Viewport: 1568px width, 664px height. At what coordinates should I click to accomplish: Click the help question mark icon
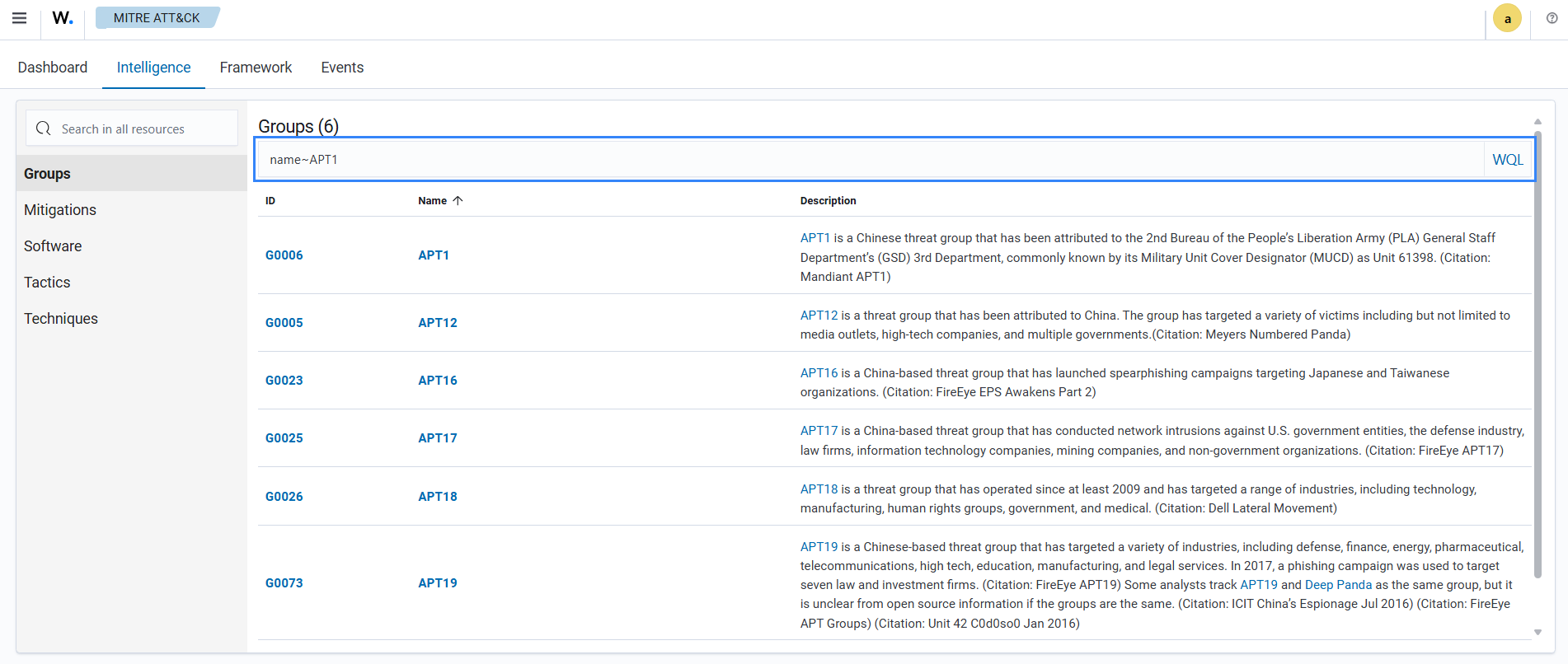click(1552, 18)
